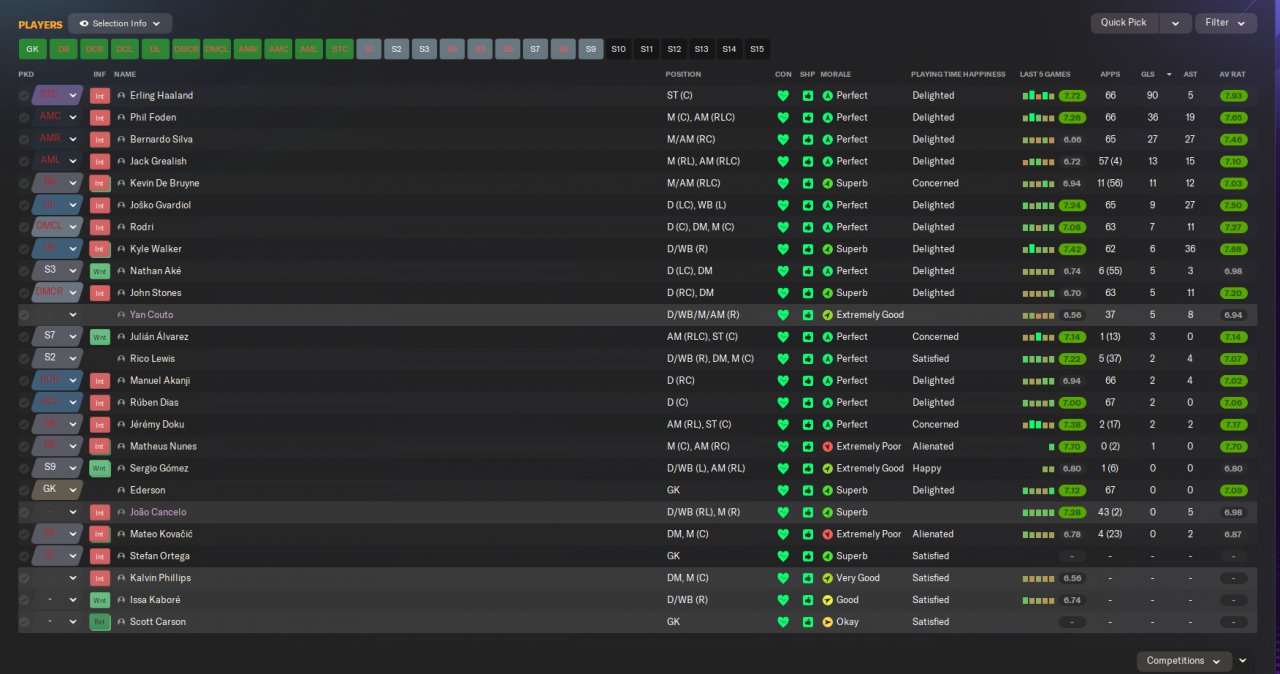Open the Competitions dropdown

[1184, 661]
